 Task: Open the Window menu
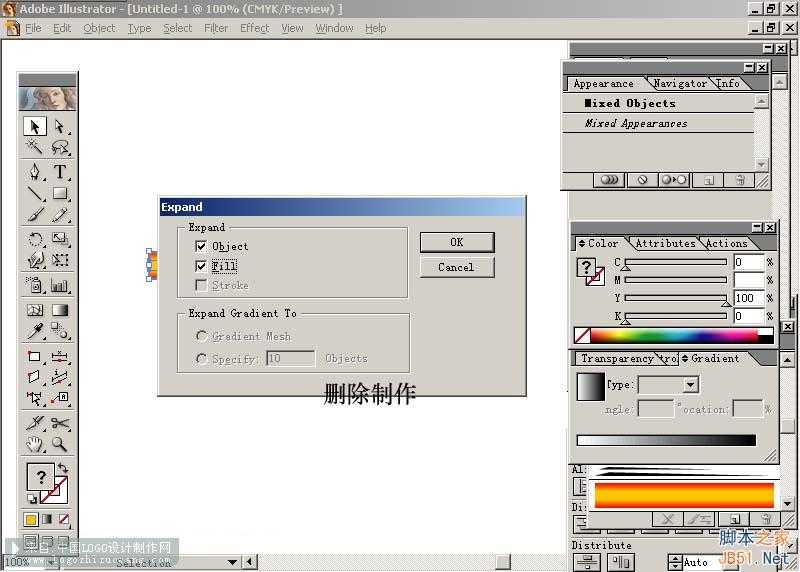(x=334, y=28)
